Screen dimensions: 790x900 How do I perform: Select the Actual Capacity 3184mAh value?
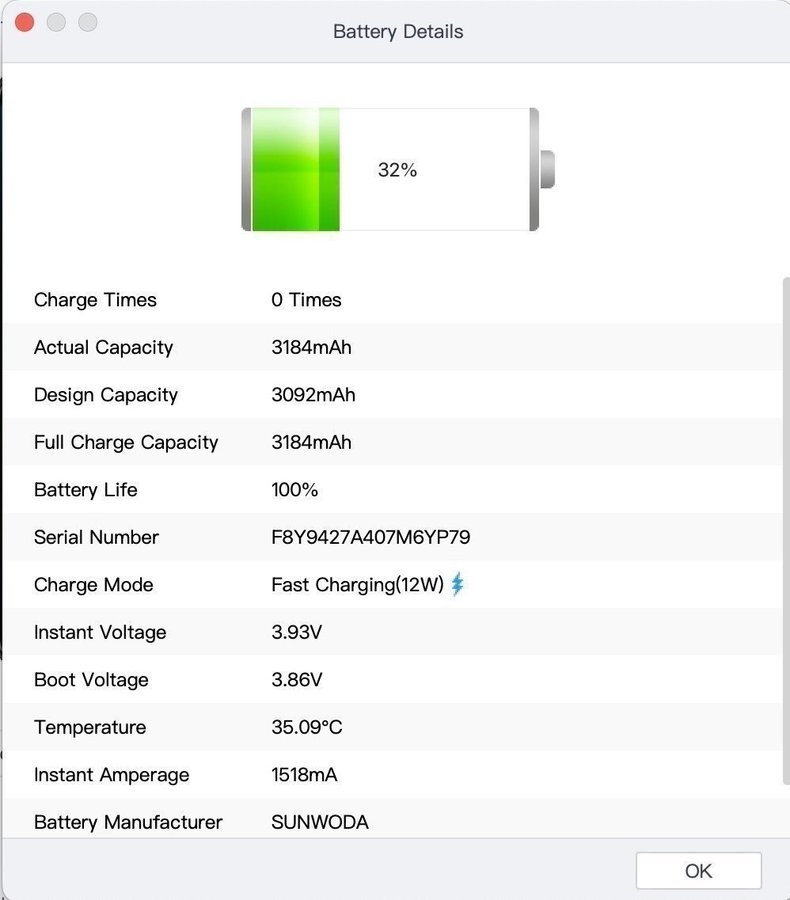point(311,347)
